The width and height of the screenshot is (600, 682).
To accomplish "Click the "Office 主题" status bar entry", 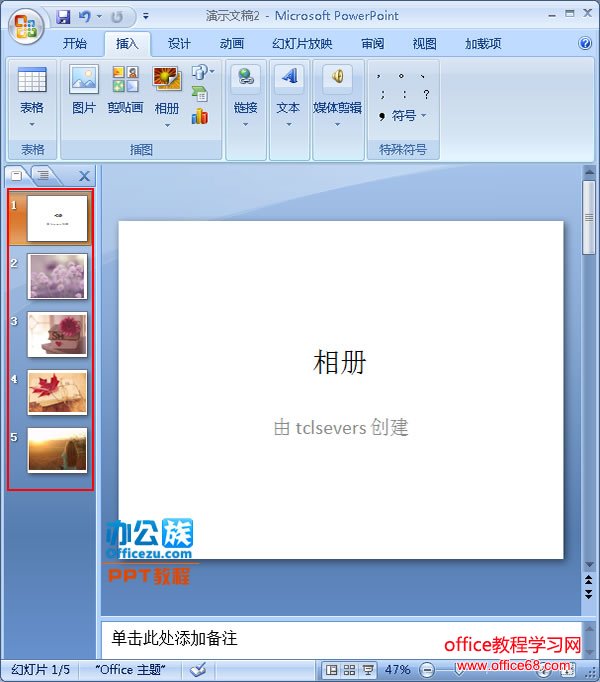I will (130, 669).
